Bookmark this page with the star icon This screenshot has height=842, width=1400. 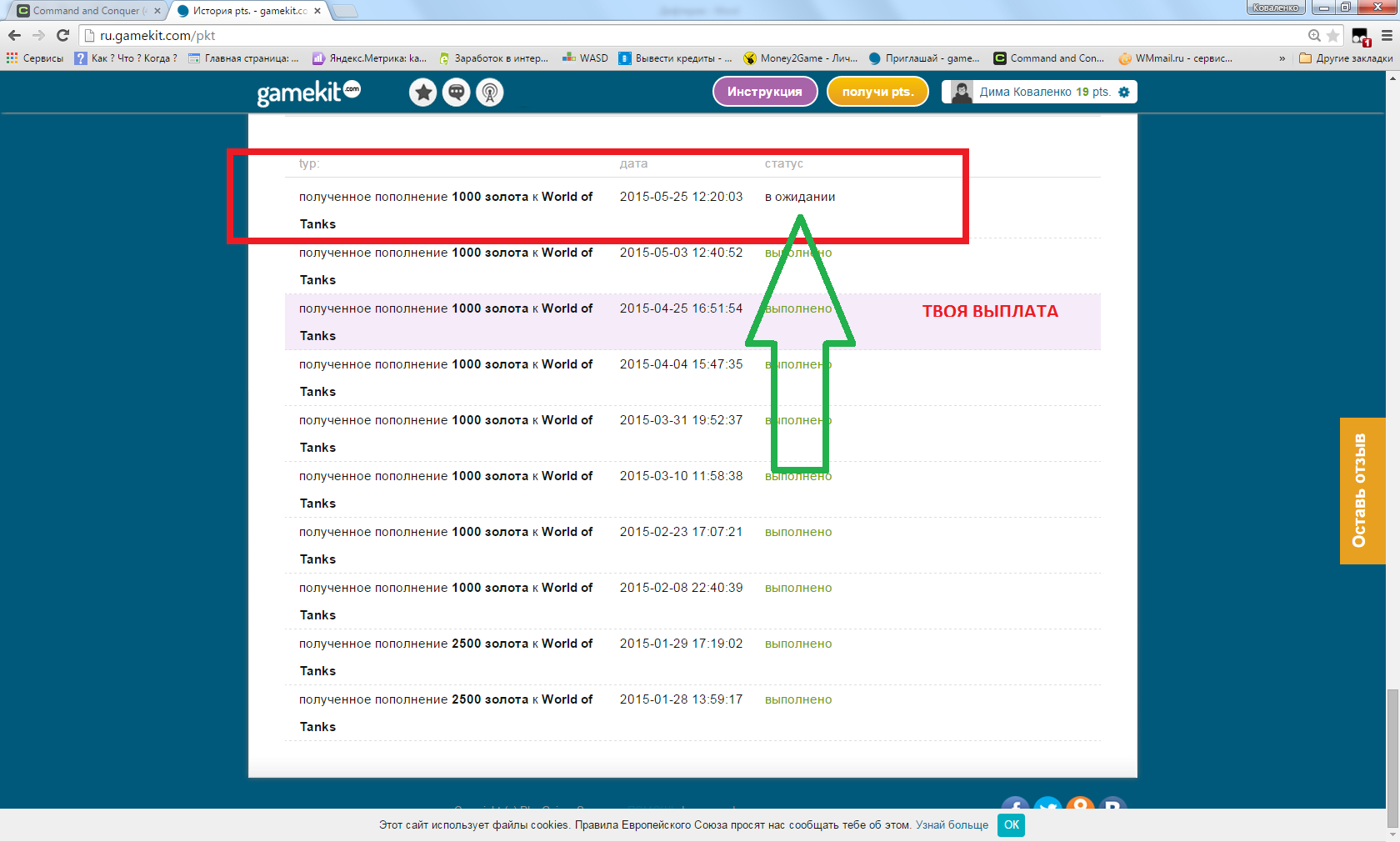click(x=1333, y=35)
